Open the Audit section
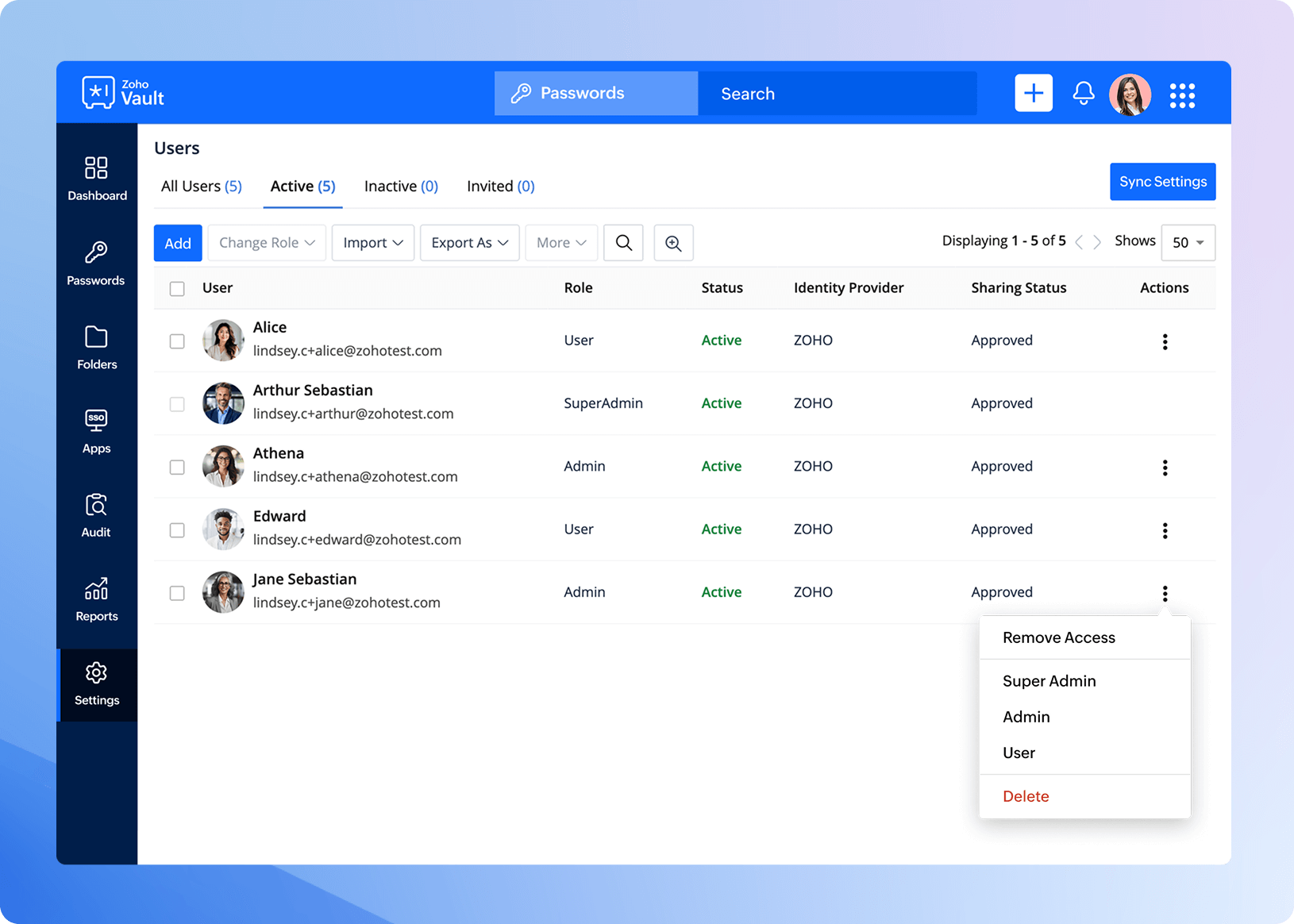The image size is (1294, 924). [96, 515]
